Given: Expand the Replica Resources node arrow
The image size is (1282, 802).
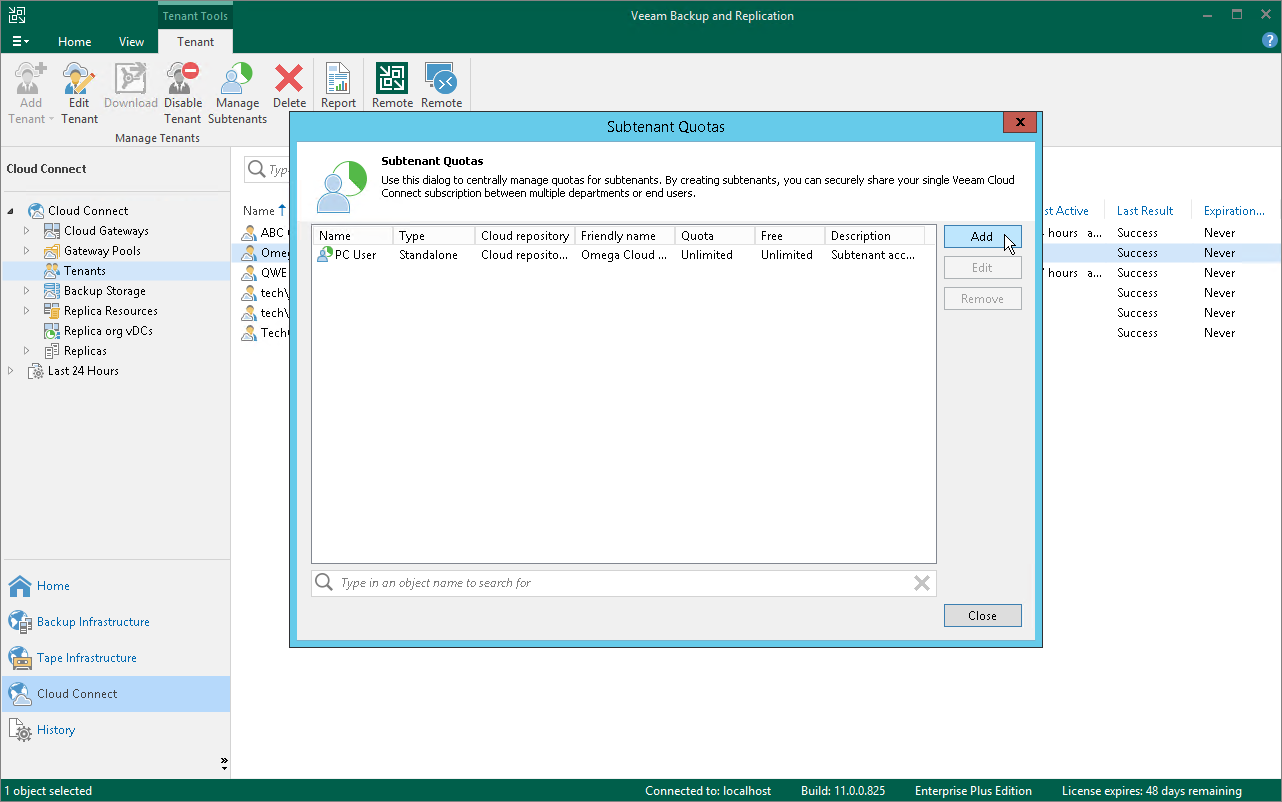Looking at the screenshot, I should [x=28, y=311].
